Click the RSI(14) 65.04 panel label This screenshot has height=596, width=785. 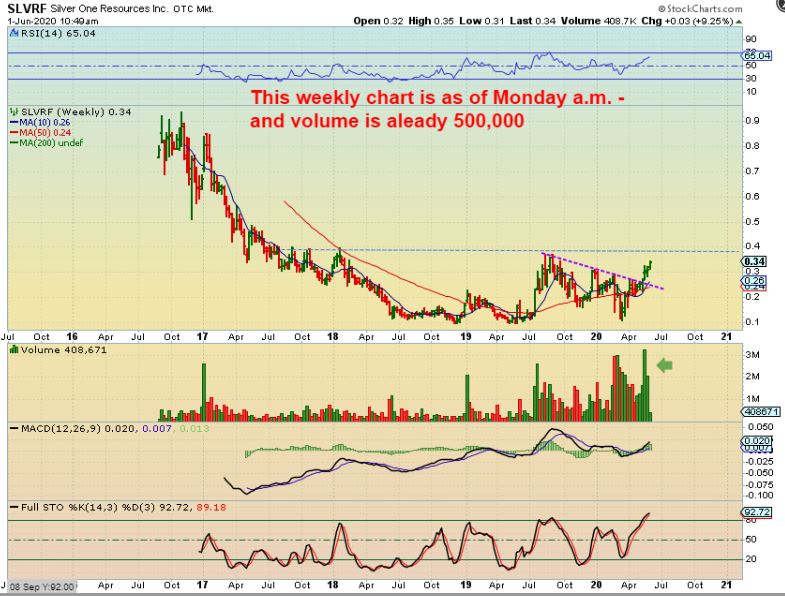(x=58, y=33)
